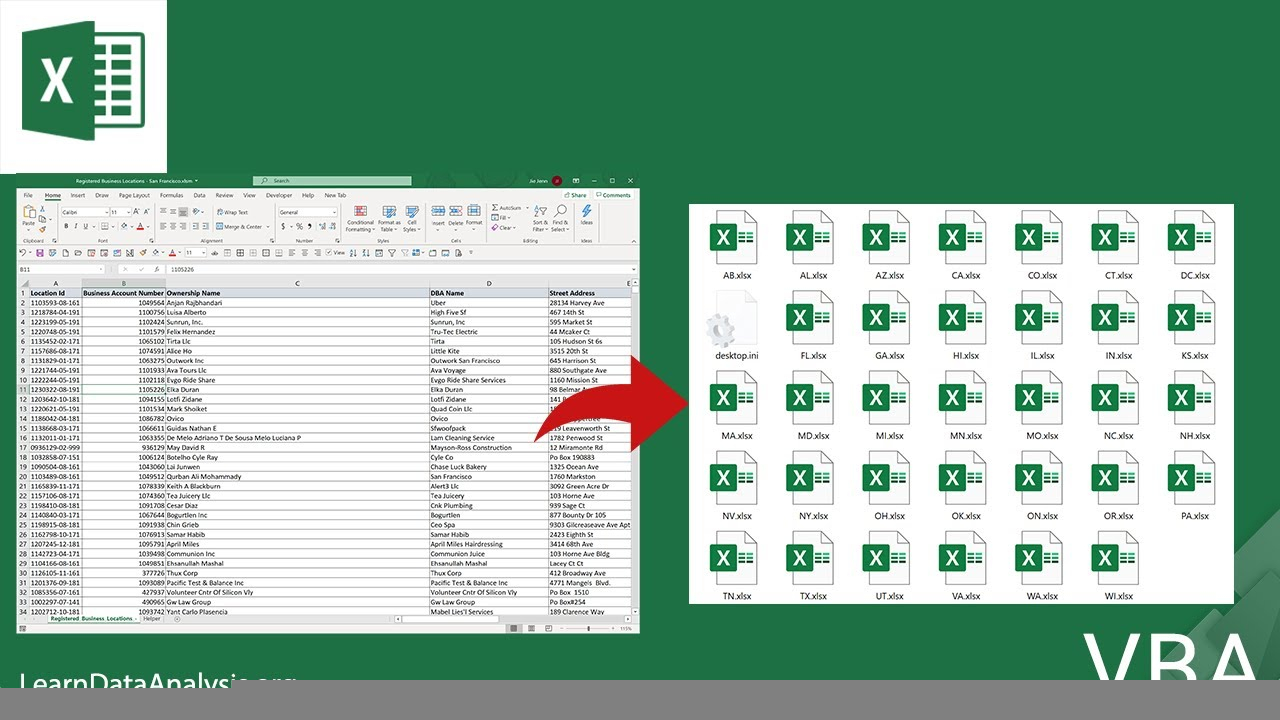Click the Cut scissors icon
Image resolution: width=1280 pixels, height=720 pixels.
(42, 209)
